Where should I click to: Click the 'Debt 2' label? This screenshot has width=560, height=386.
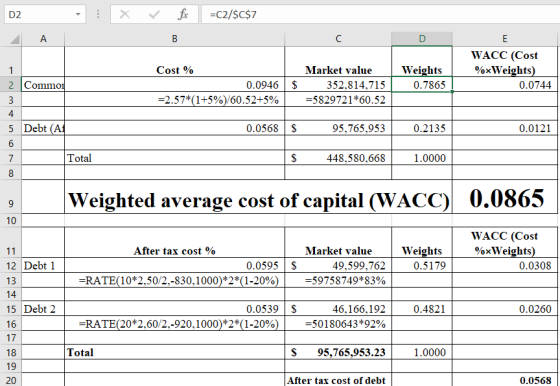39,309
